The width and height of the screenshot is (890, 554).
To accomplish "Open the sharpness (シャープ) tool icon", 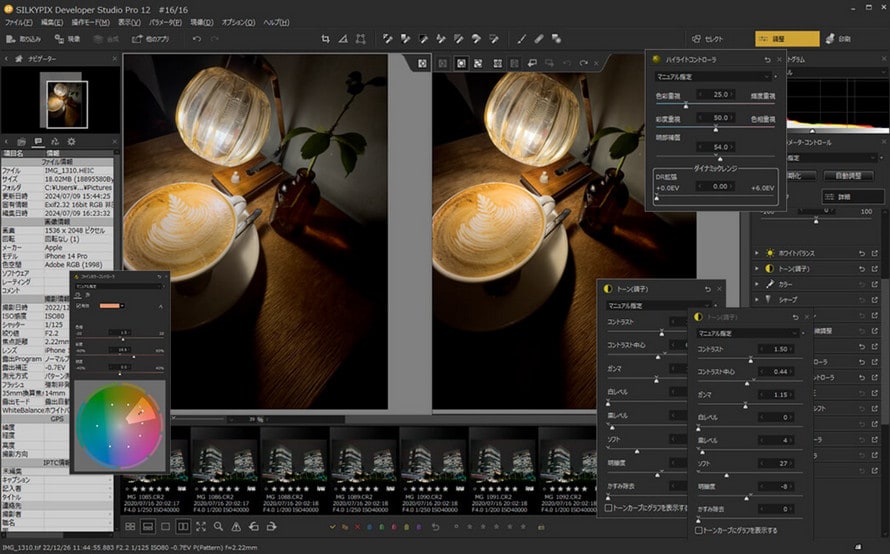I will click(770, 299).
